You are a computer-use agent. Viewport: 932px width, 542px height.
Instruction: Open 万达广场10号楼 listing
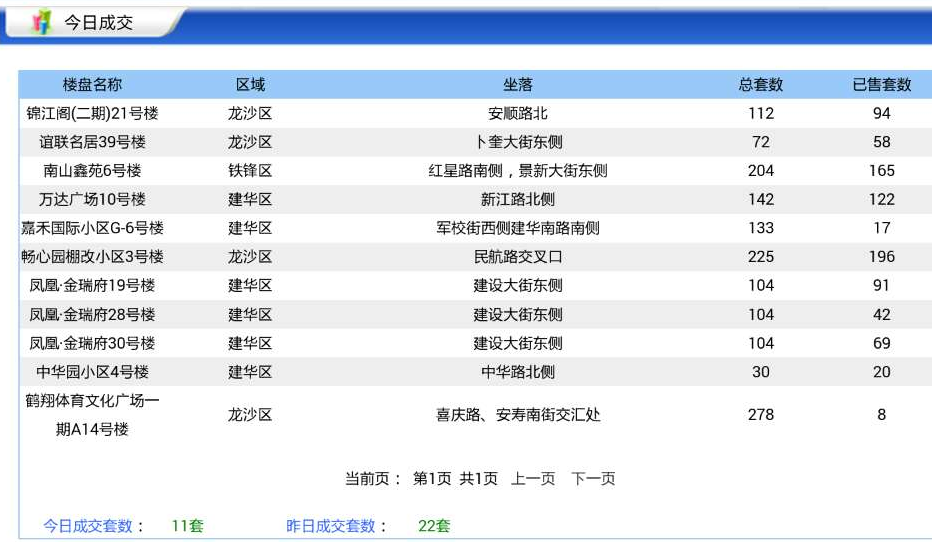tap(92, 199)
